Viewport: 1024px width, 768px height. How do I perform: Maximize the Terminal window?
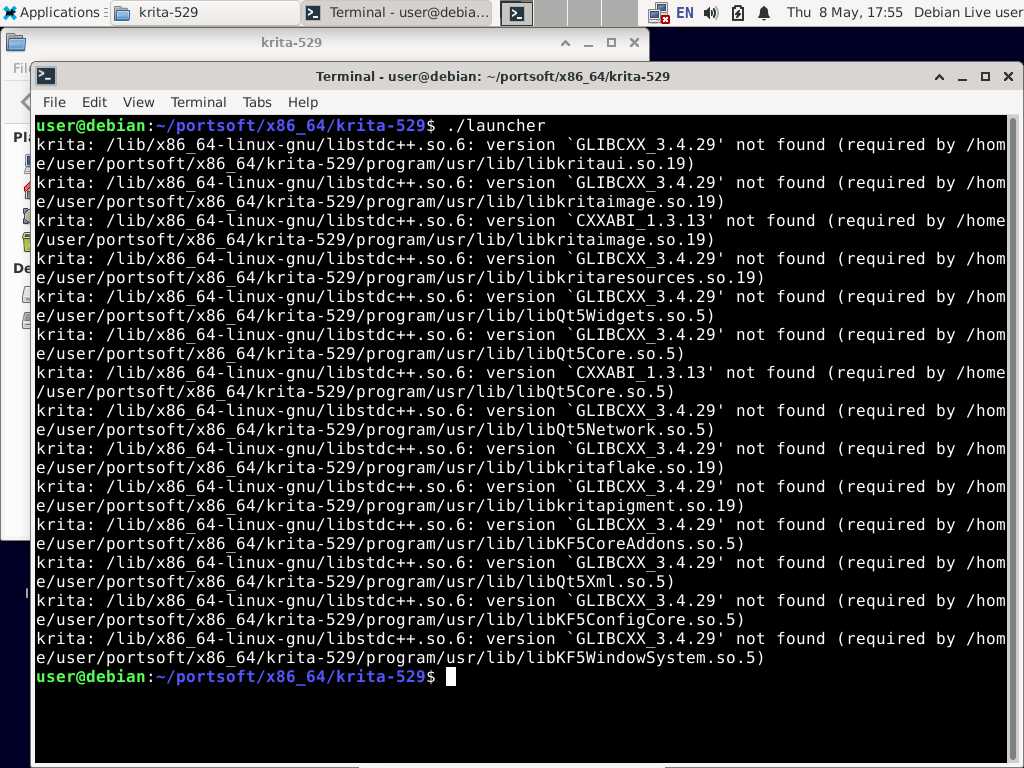(x=985, y=77)
